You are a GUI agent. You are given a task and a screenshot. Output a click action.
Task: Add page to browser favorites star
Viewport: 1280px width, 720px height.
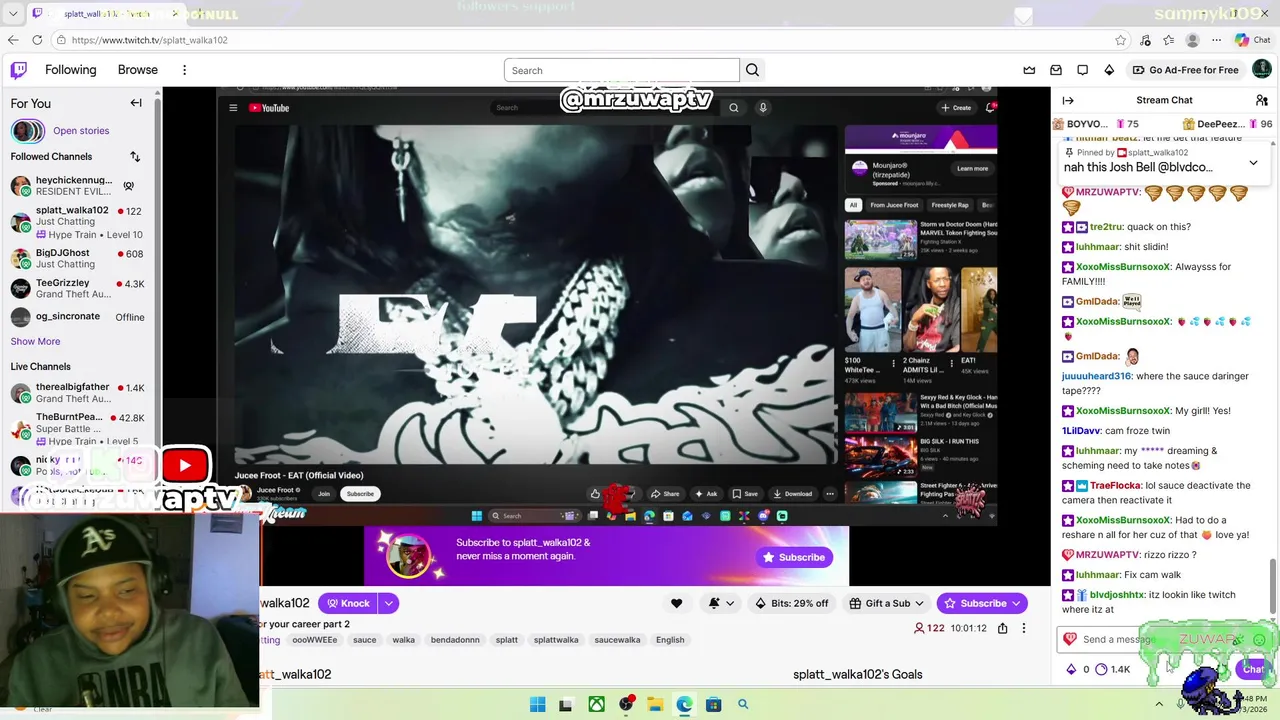(1121, 40)
